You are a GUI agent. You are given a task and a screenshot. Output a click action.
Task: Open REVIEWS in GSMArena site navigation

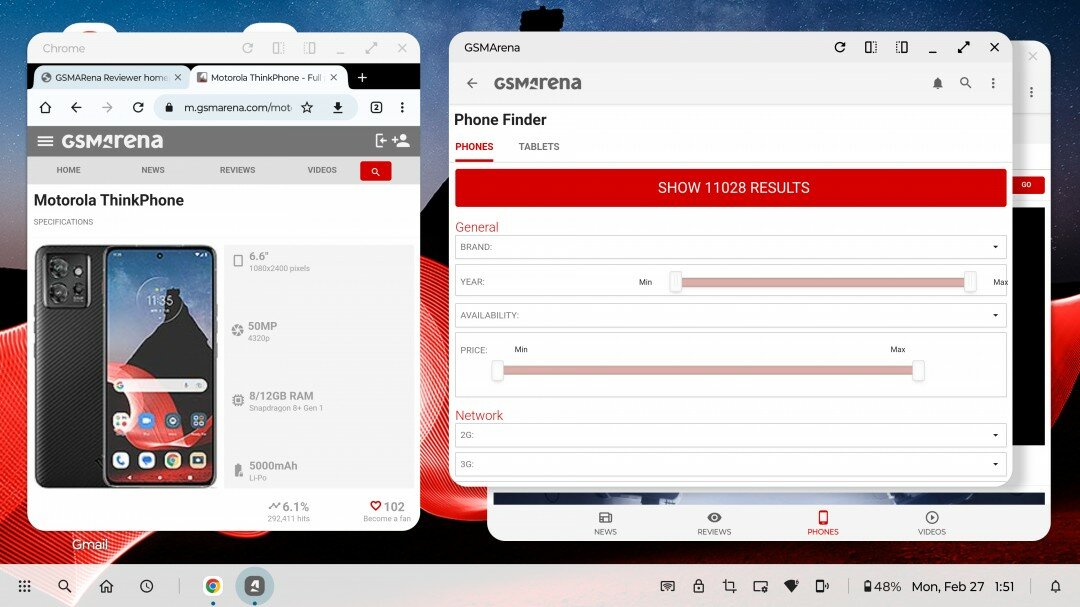click(x=238, y=170)
